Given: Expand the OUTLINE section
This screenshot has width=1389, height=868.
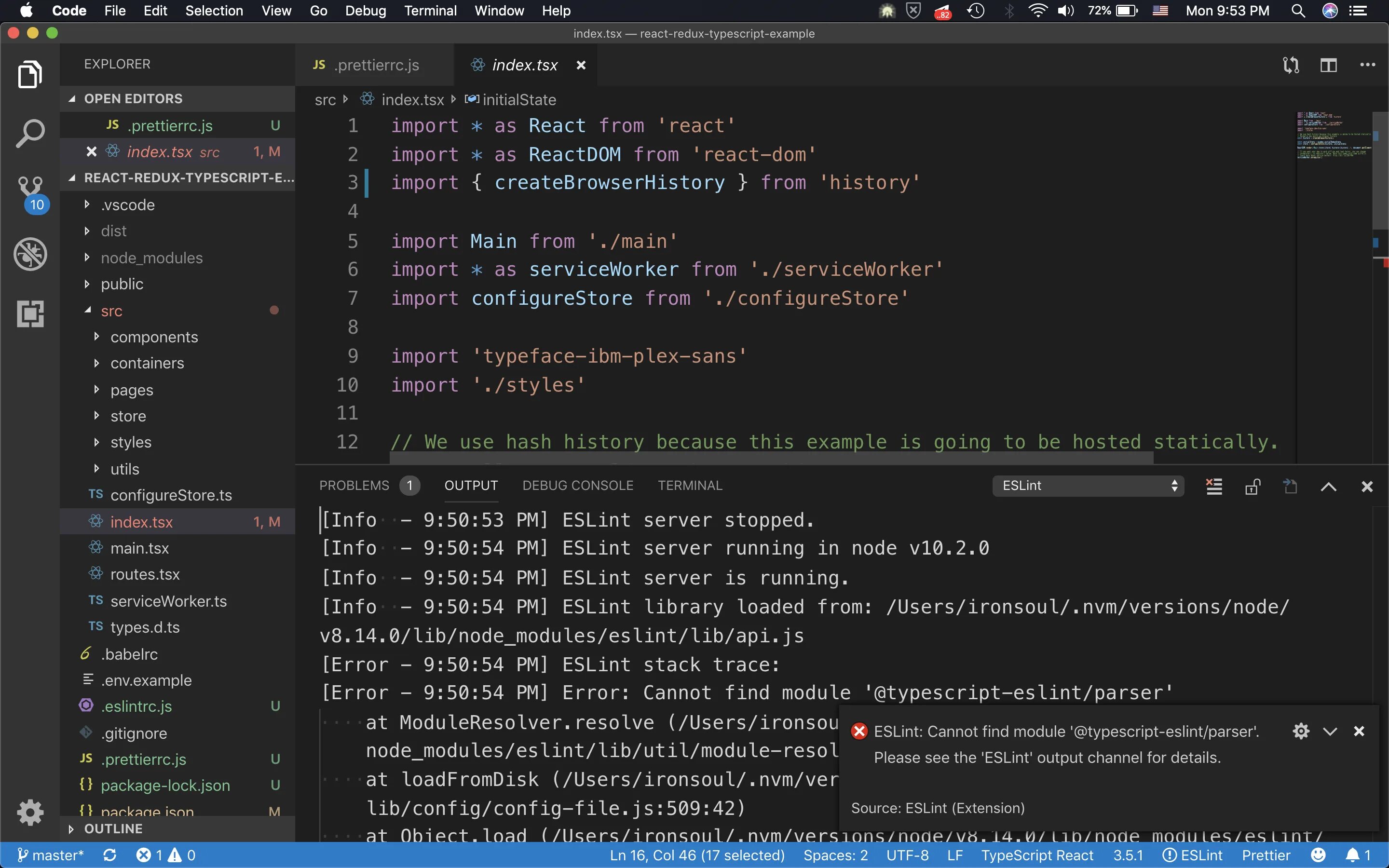Looking at the screenshot, I should click(113, 828).
